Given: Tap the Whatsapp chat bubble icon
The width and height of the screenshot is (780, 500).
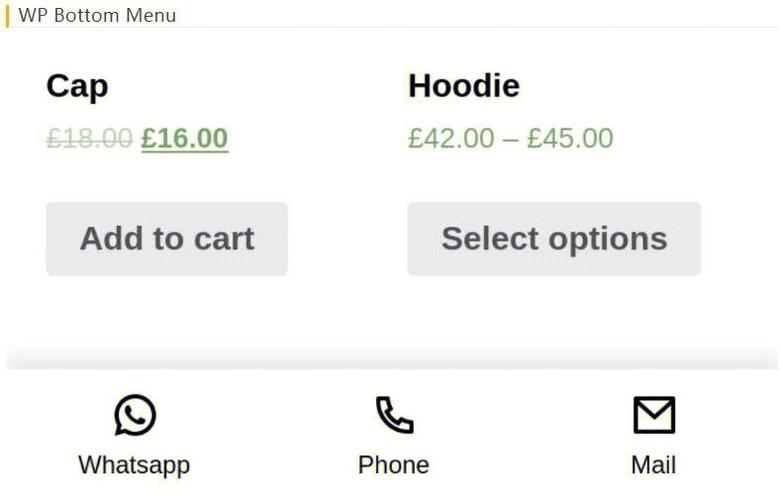Looking at the screenshot, I should (x=135, y=415).
